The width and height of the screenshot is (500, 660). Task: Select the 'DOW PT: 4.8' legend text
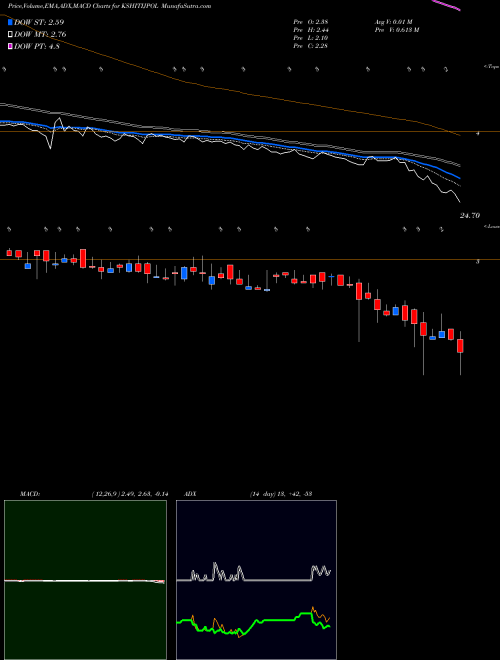tap(37, 46)
